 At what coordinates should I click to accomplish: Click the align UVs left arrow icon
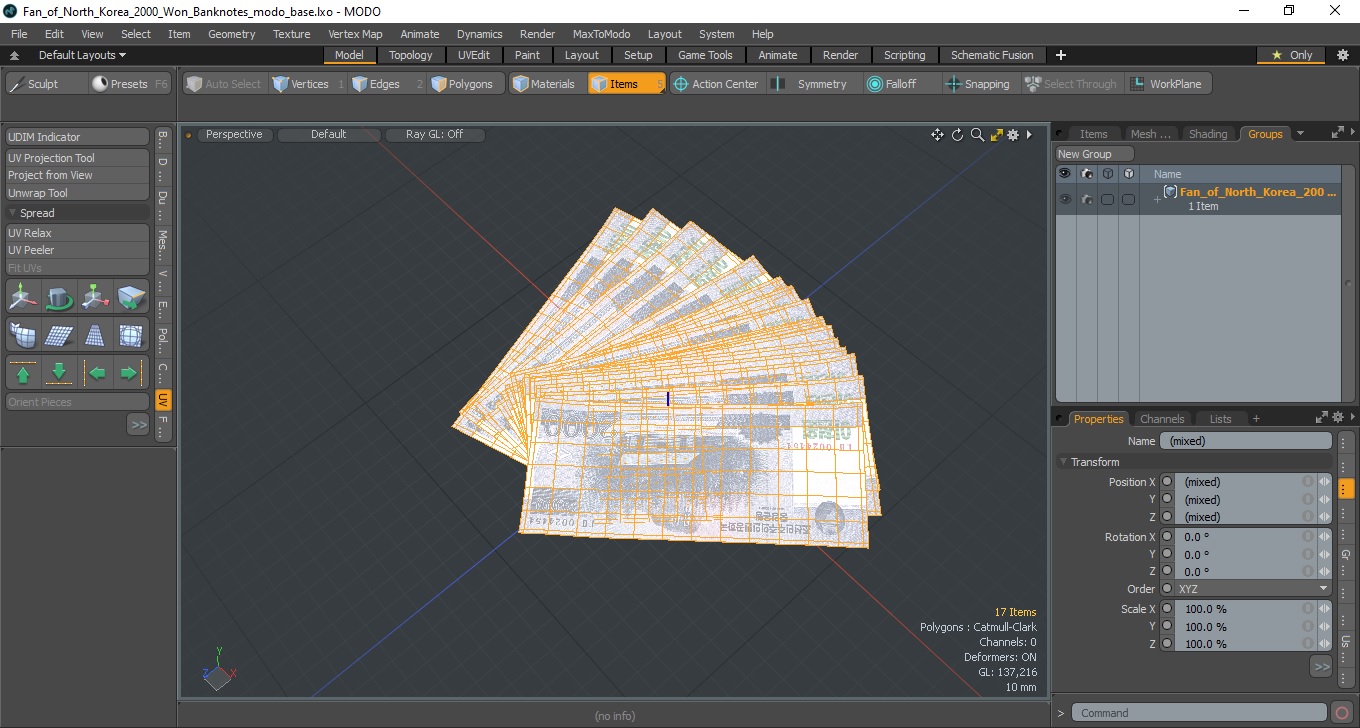[x=96, y=373]
